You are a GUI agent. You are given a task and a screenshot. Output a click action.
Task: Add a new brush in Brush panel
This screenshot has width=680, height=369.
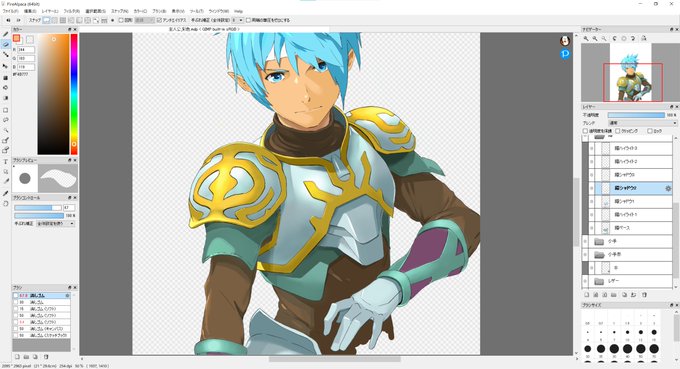point(17,357)
